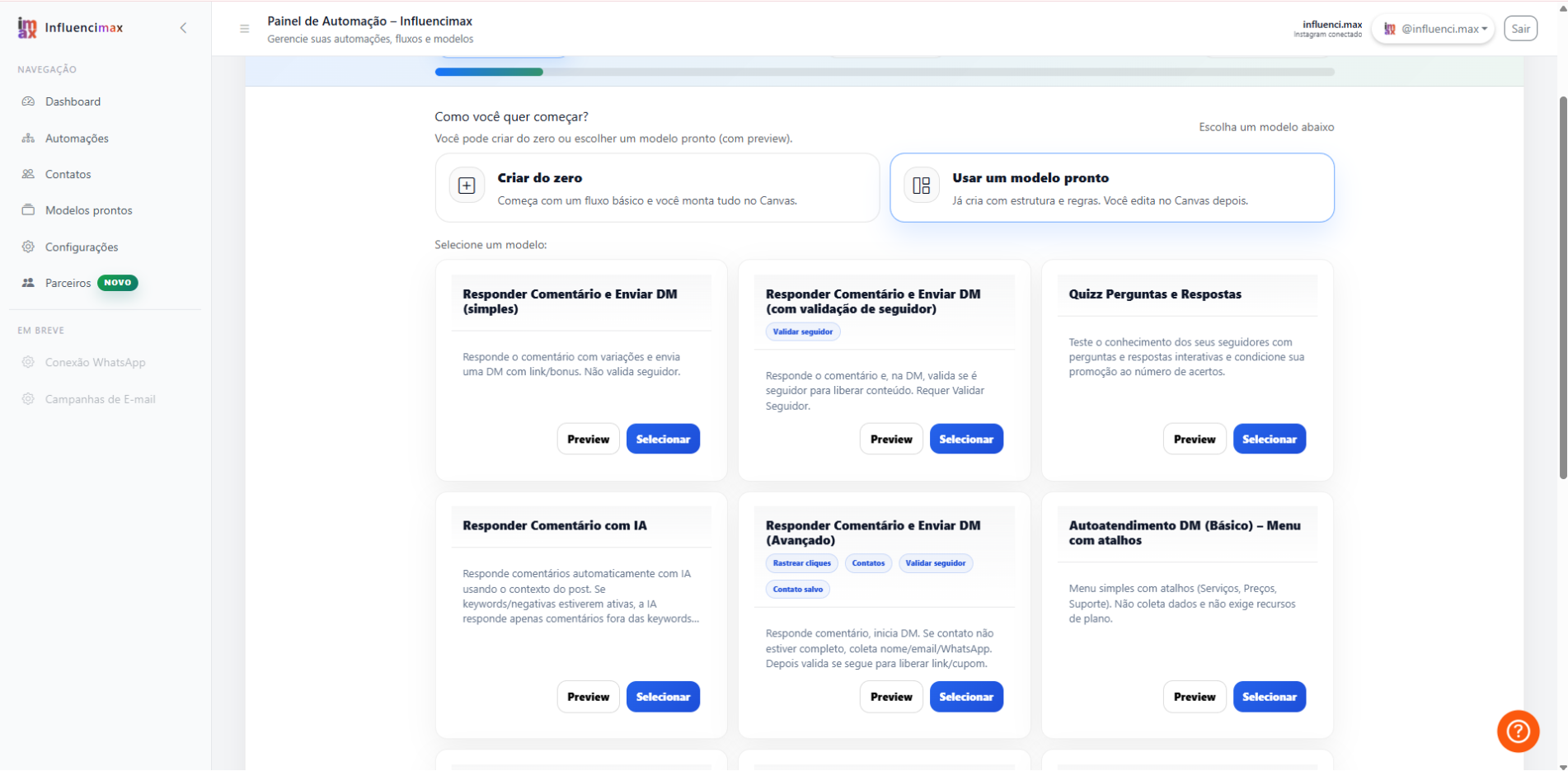Click the 'Quizz Perguntas e Respostas' card title
The width and height of the screenshot is (1568, 776).
click(1155, 294)
